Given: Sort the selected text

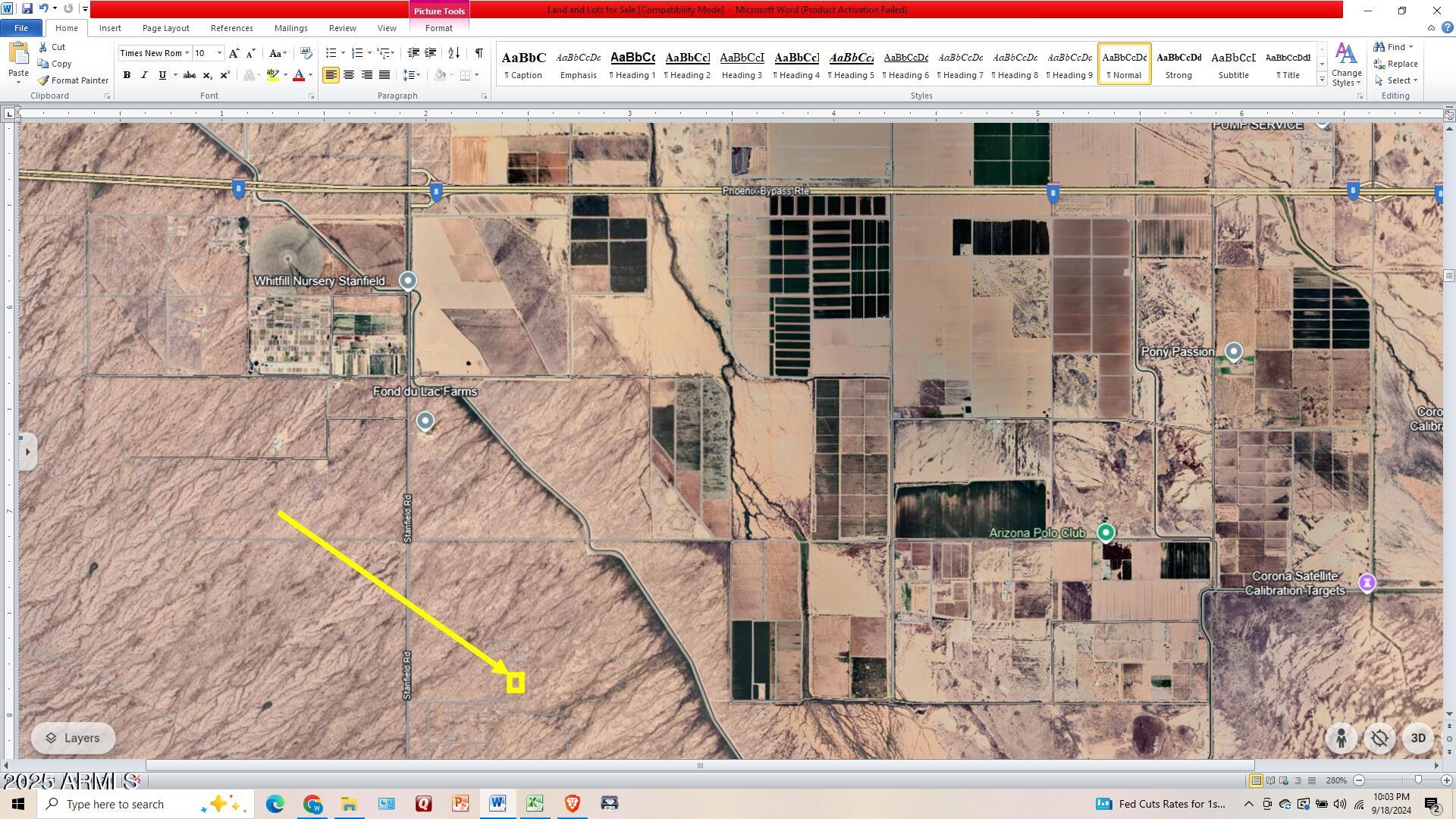Looking at the screenshot, I should coord(453,53).
